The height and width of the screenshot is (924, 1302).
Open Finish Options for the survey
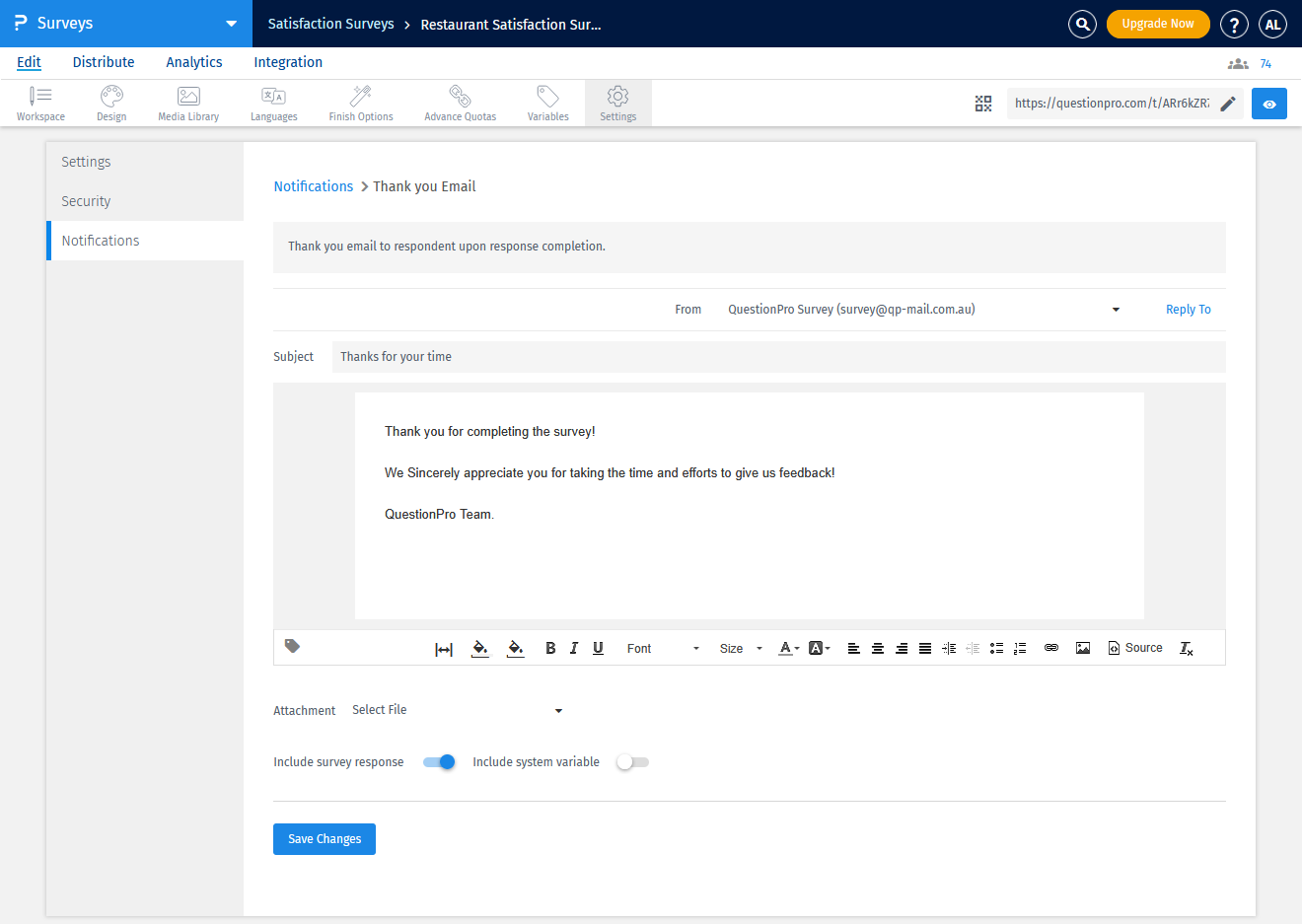point(360,103)
